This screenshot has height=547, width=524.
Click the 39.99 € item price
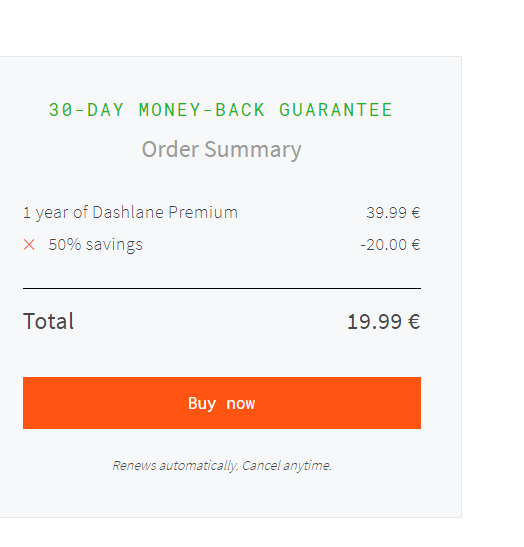[393, 212]
